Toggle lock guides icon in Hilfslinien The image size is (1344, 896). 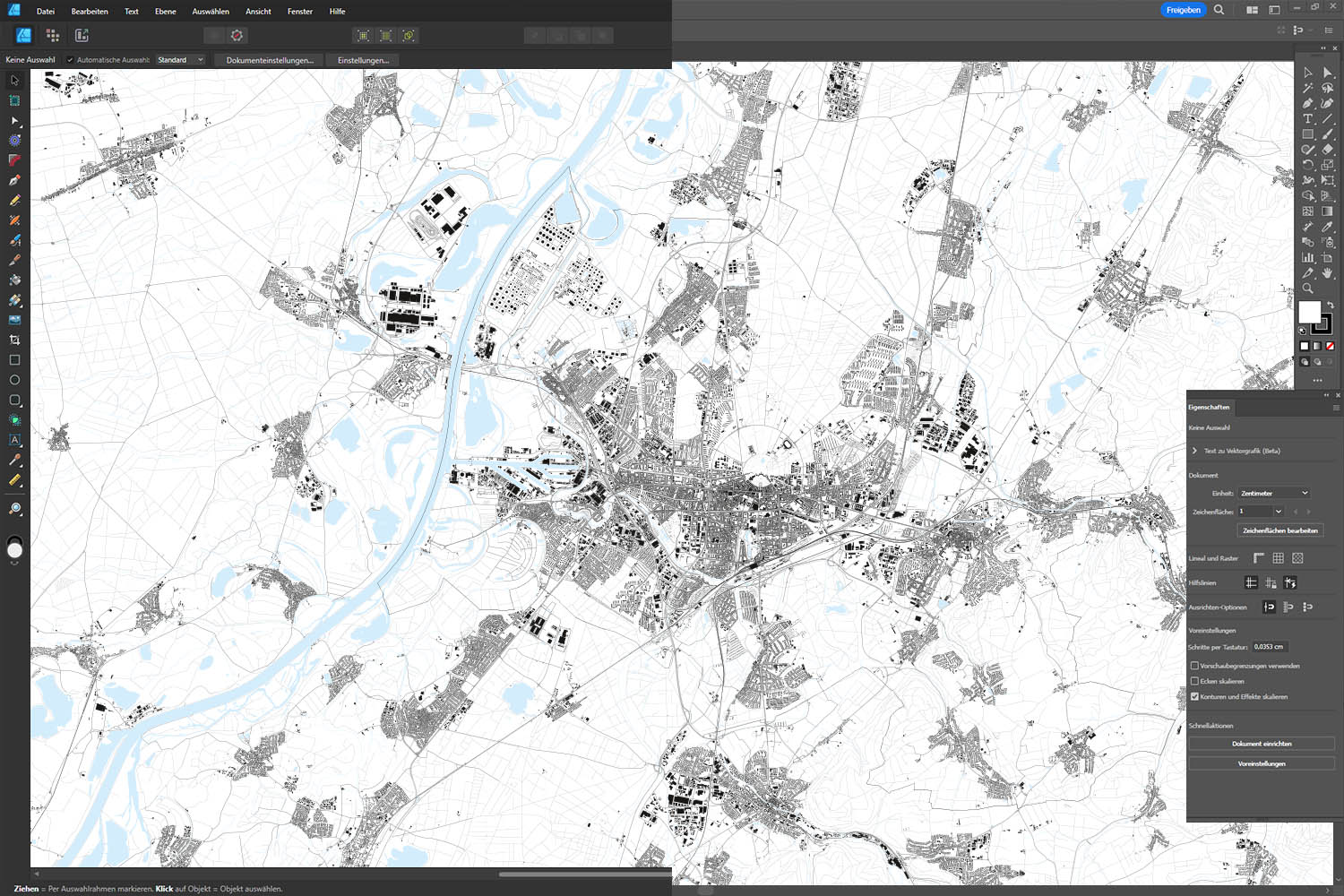pyautogui.click(x=1271, y=582)
